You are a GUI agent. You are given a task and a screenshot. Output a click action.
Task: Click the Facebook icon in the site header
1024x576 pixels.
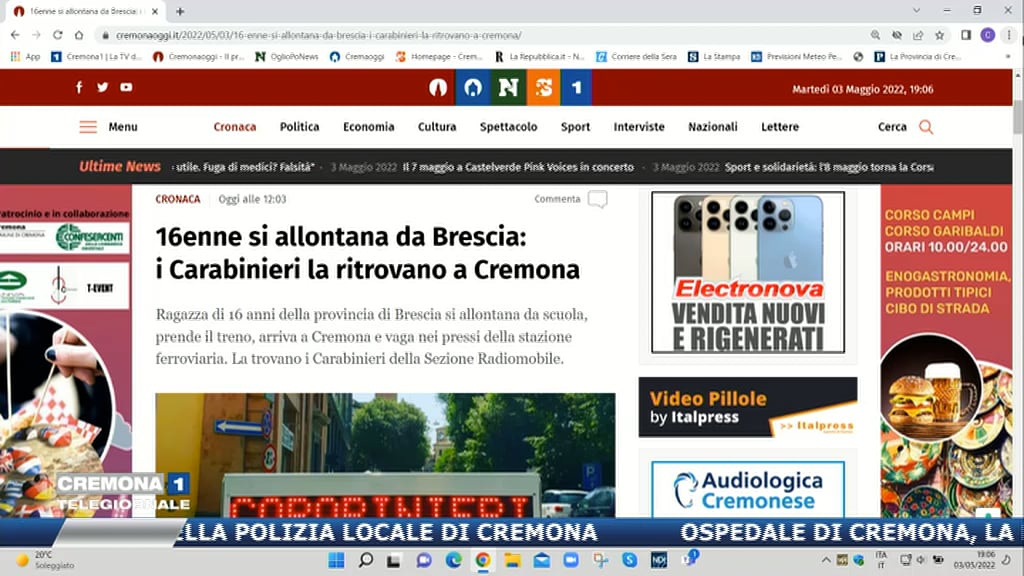[79, 87]
